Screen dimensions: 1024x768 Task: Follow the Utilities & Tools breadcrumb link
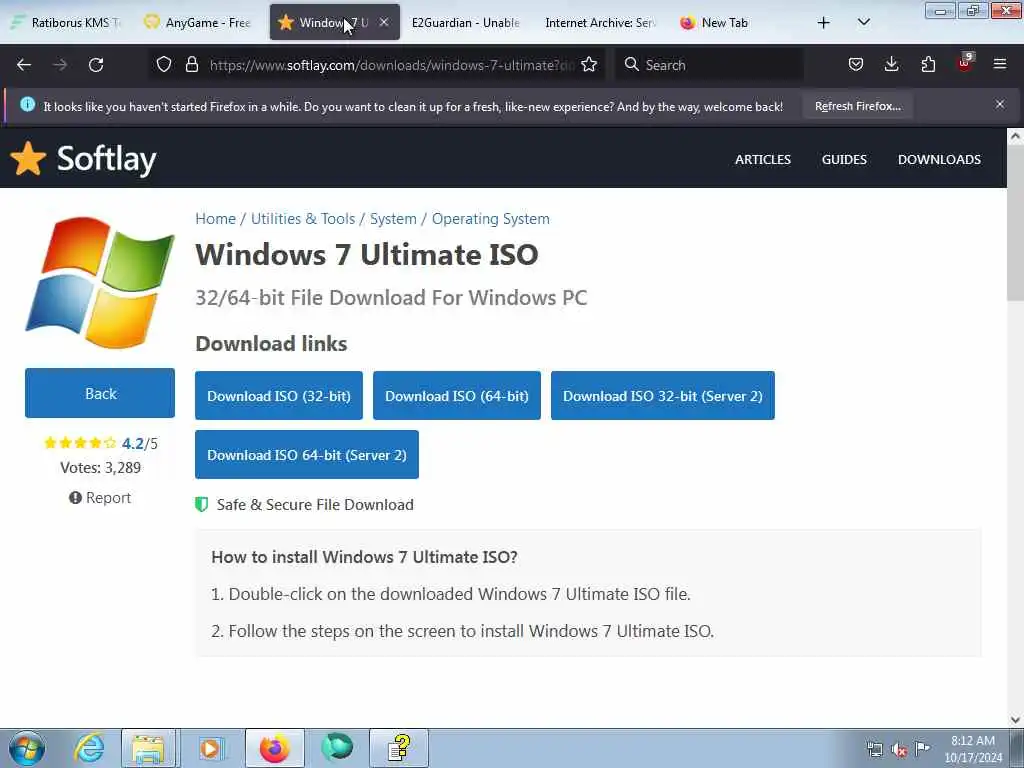point(303,219)
